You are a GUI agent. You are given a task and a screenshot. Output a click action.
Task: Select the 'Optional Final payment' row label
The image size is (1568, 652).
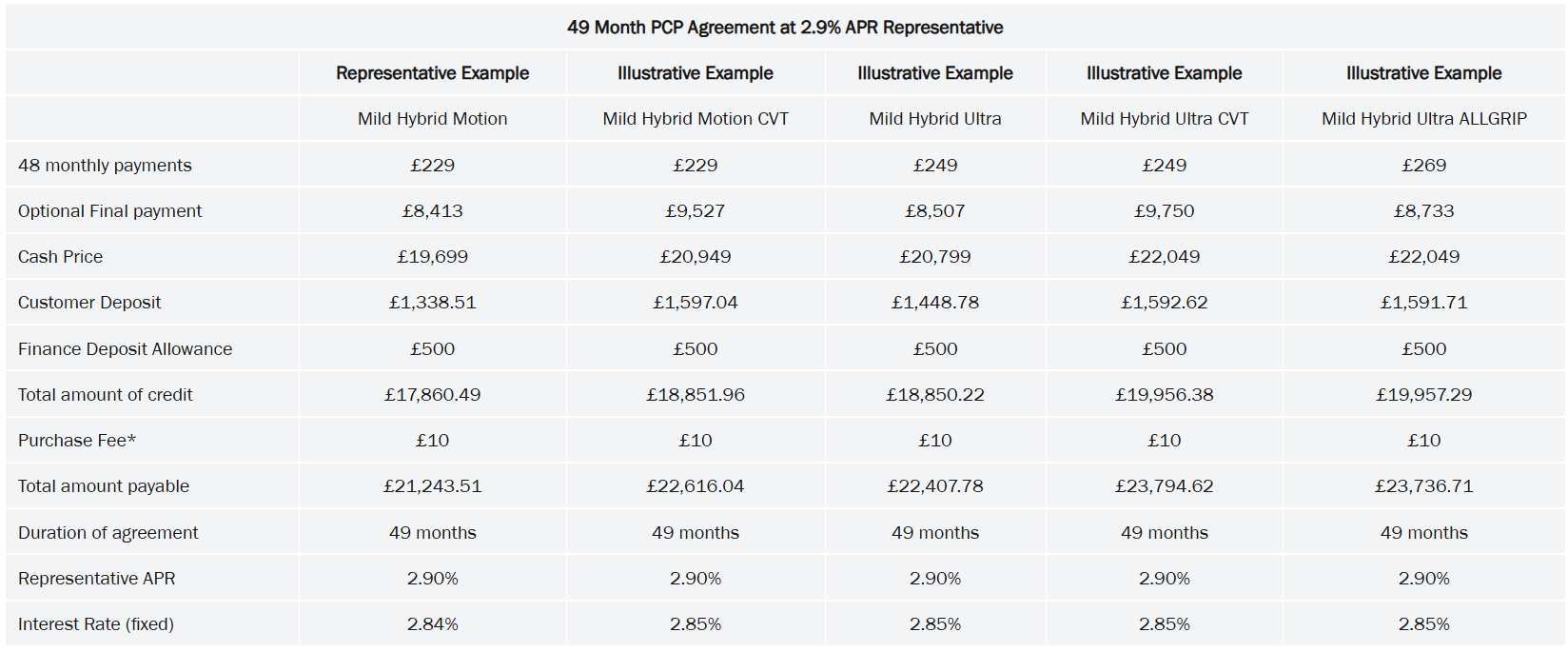[x=110, y=211]
